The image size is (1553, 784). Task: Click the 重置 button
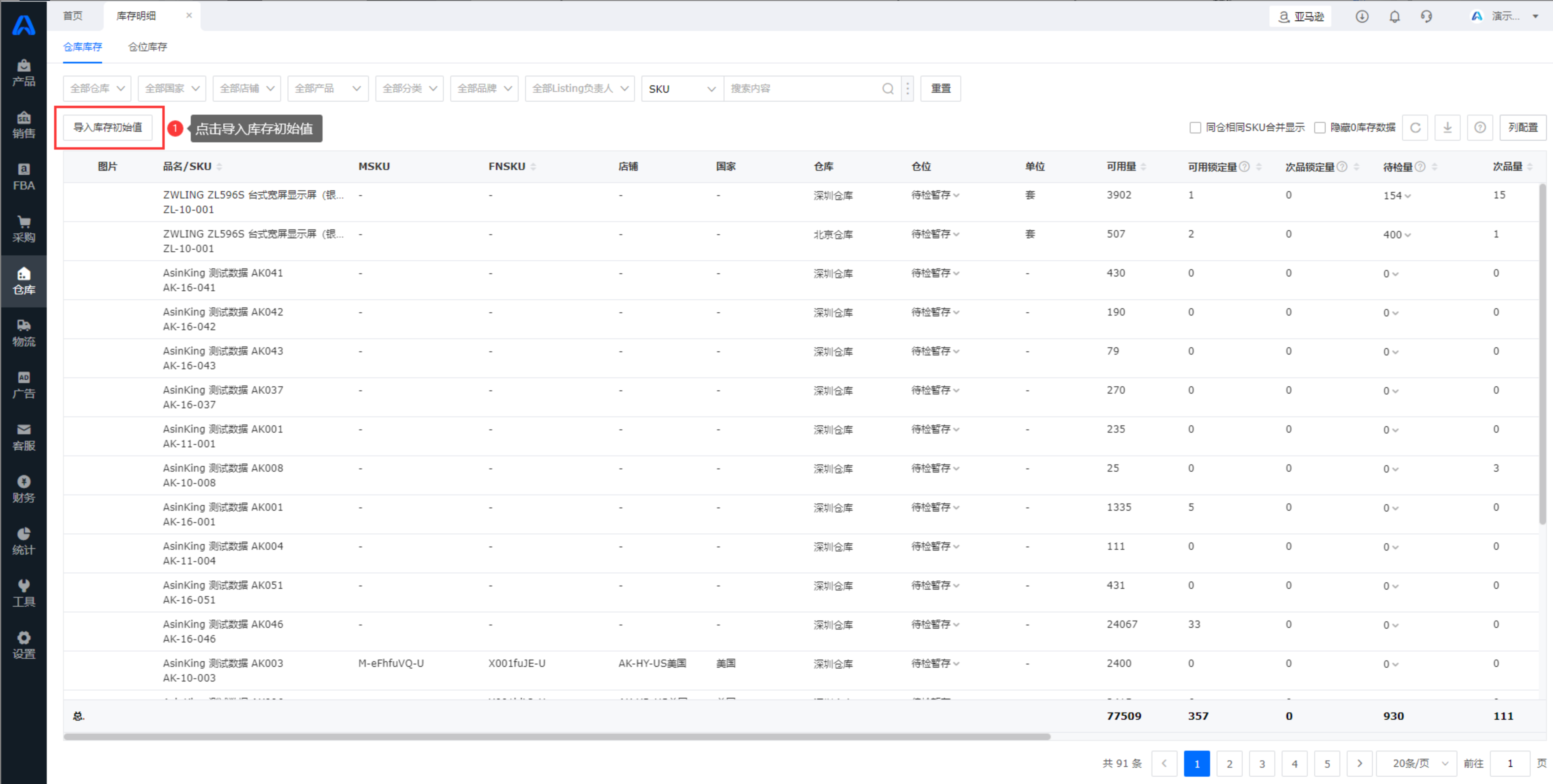940,89
